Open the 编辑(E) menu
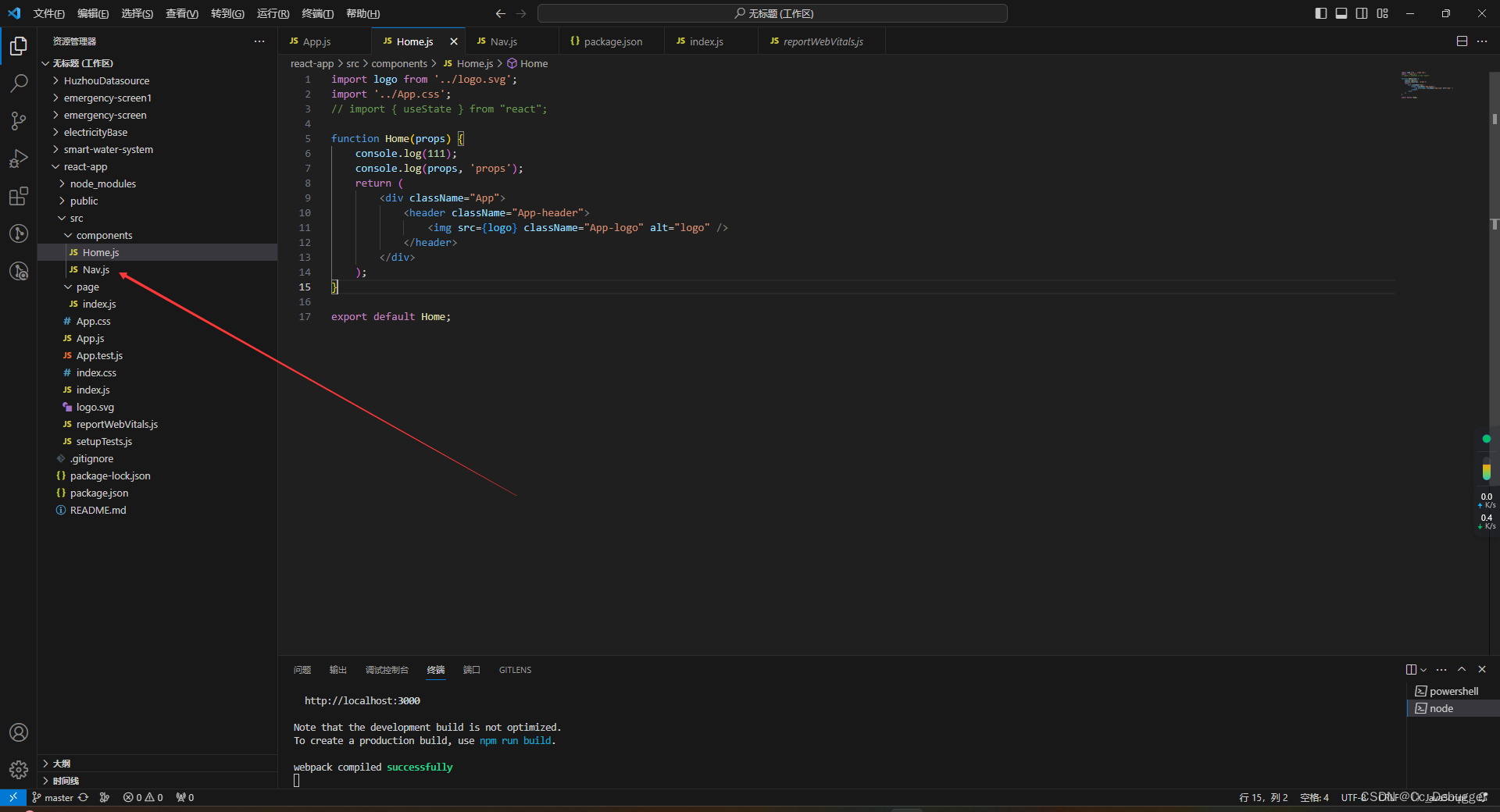Viewport: 1500px width, 812px height. coord(93,13)
